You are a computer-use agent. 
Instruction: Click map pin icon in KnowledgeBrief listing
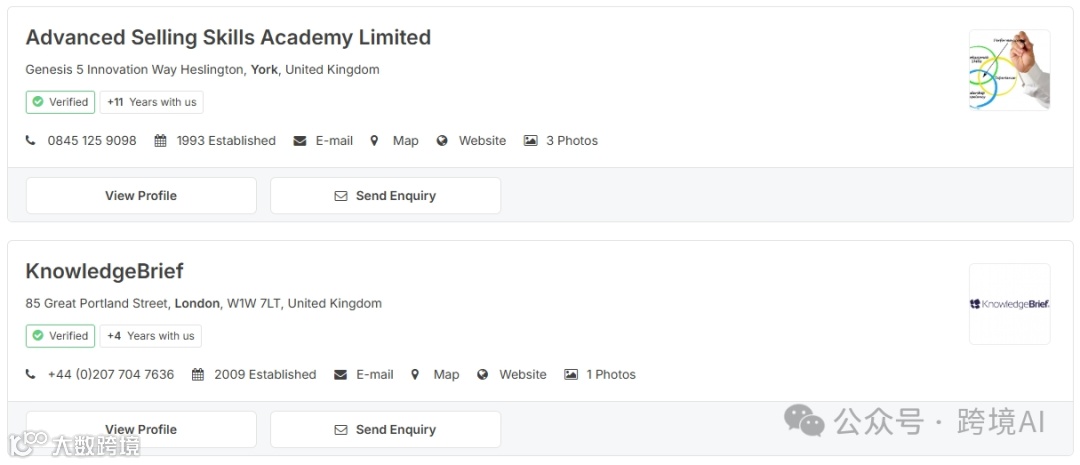[415, 375]
